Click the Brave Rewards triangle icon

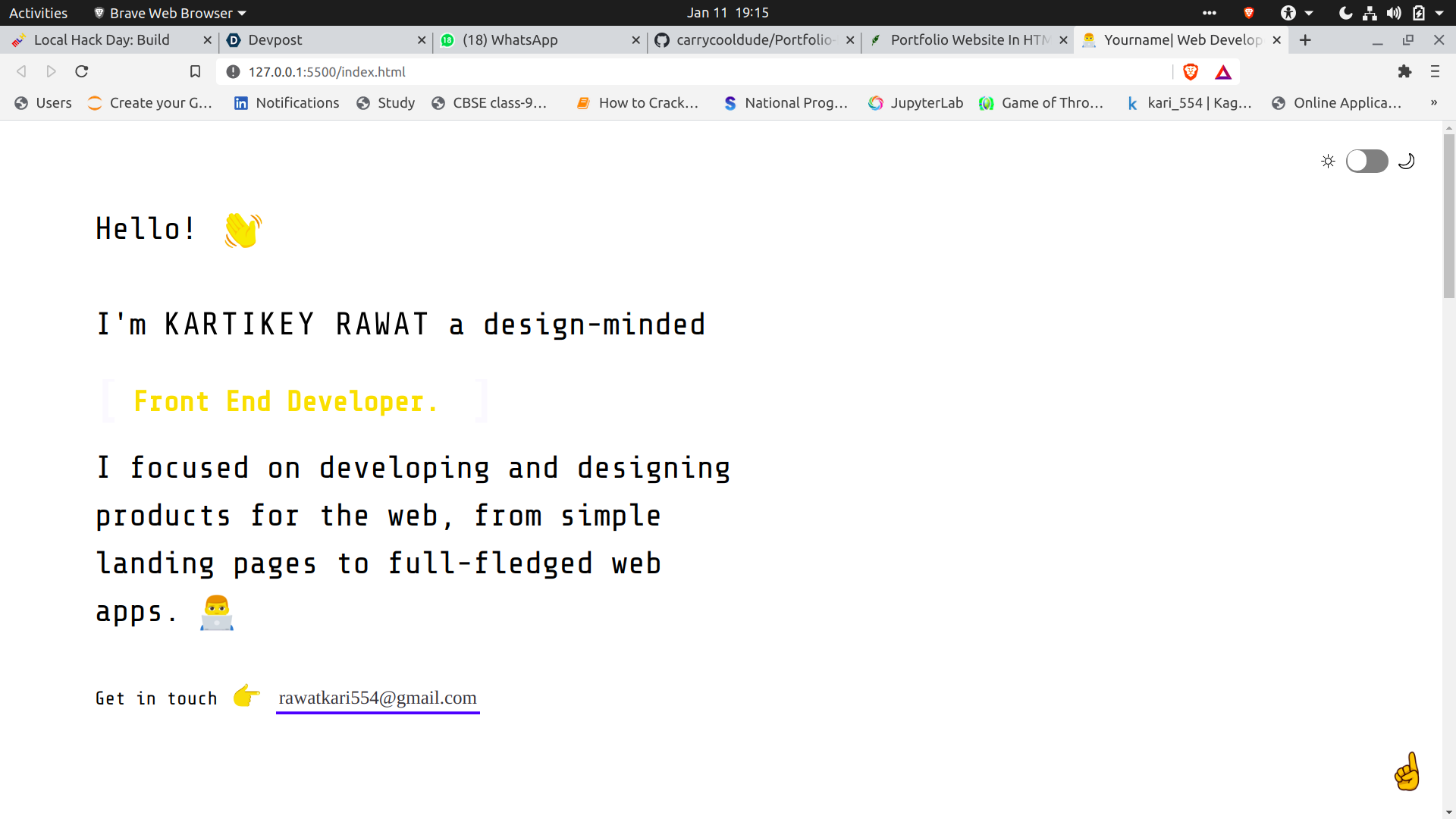[x=1222, y=72]
